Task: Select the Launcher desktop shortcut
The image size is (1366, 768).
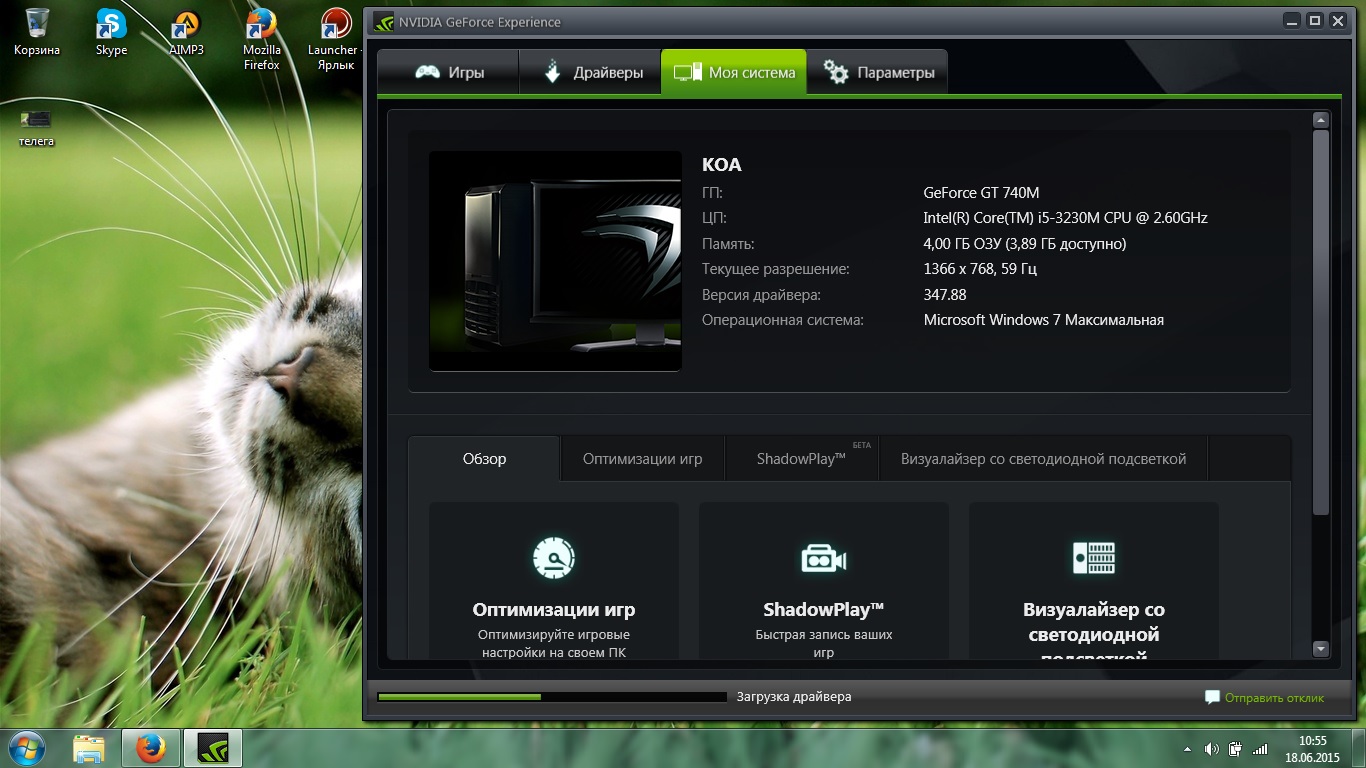Action: (x=336, y=39)
